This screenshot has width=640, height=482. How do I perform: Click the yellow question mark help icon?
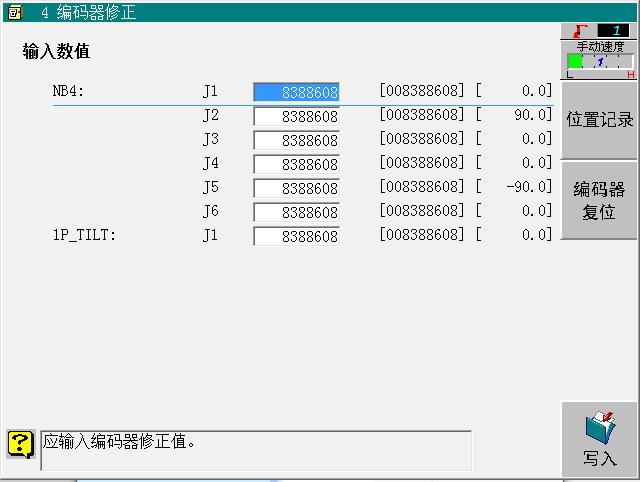[20, 444]
